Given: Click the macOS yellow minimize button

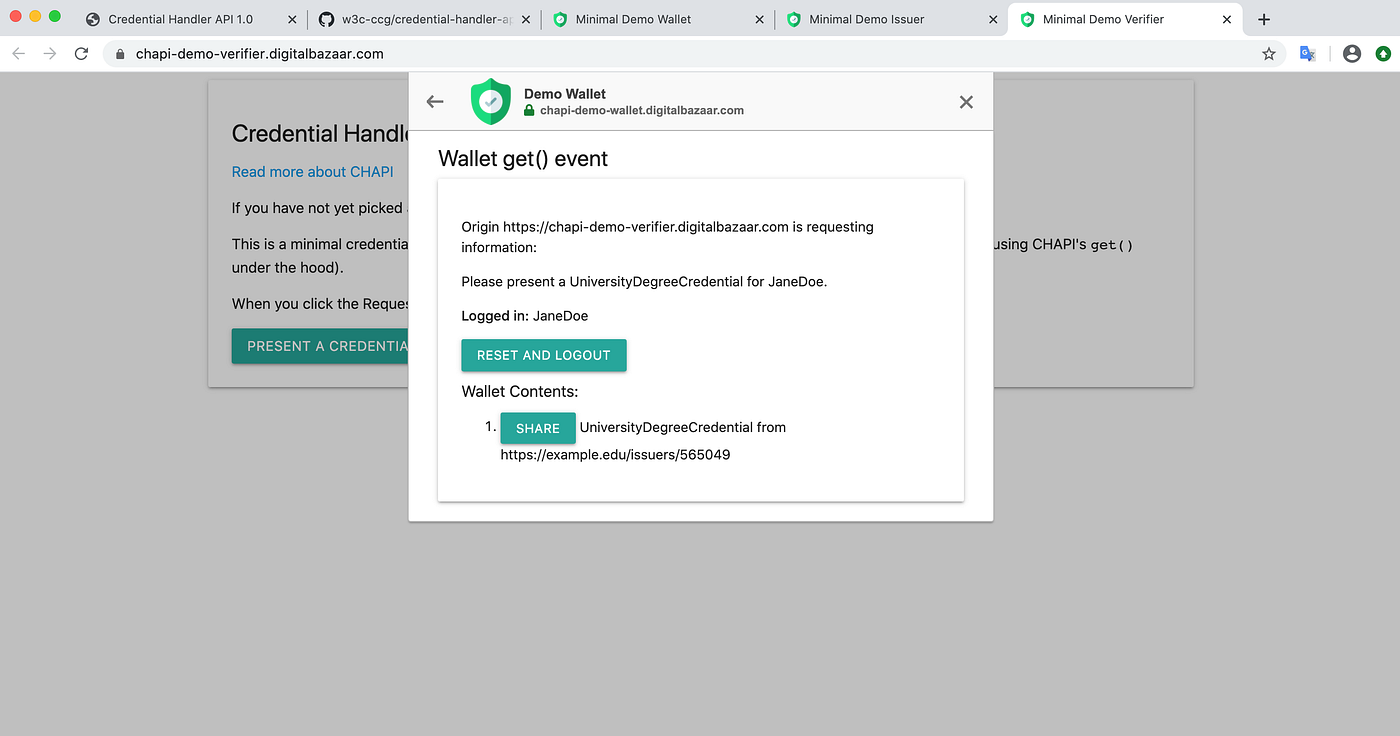Looking at the screenshot, I should pyautogui.click(x=35, y=16).
